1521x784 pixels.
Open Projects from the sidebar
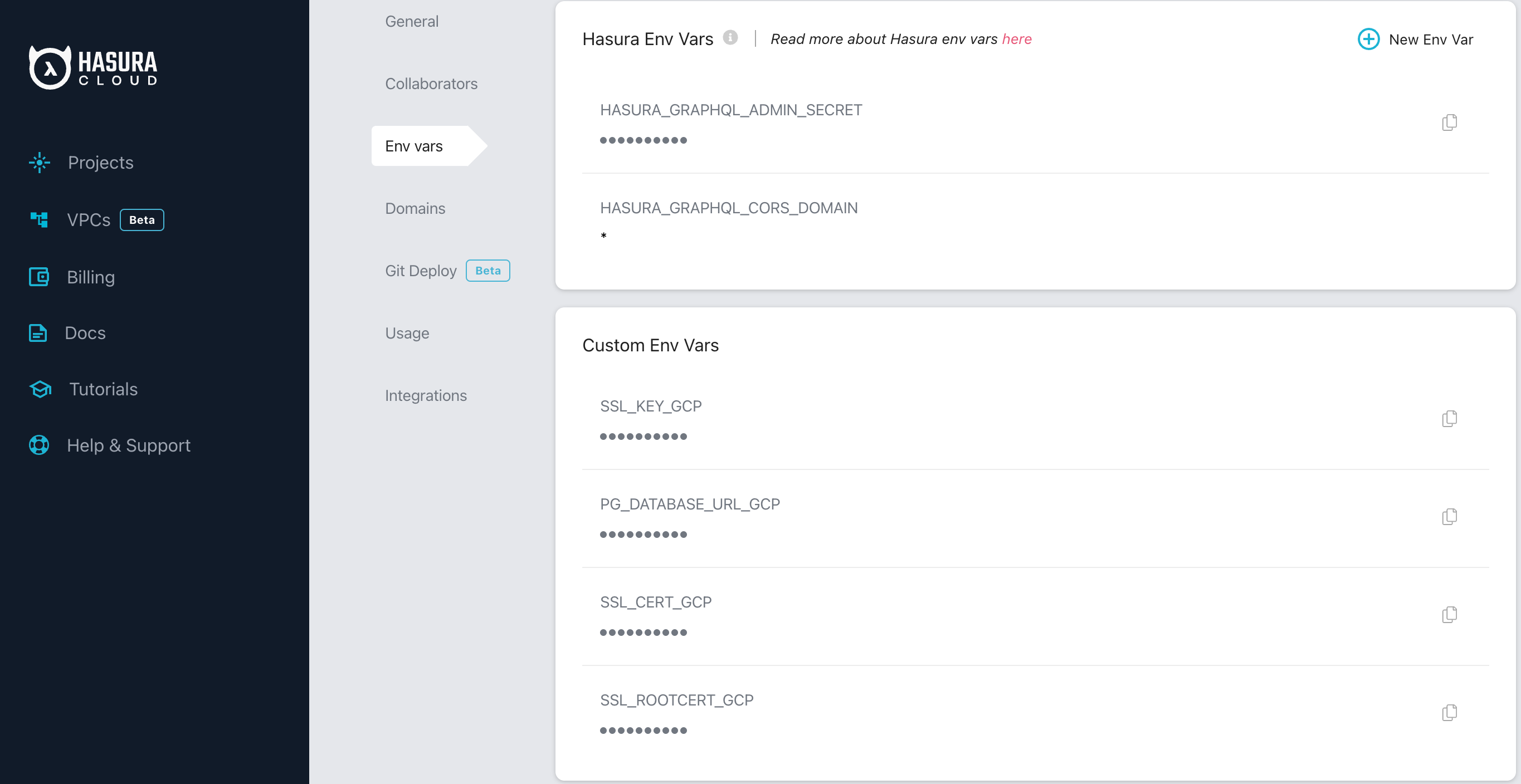click(x=100, y=162)
